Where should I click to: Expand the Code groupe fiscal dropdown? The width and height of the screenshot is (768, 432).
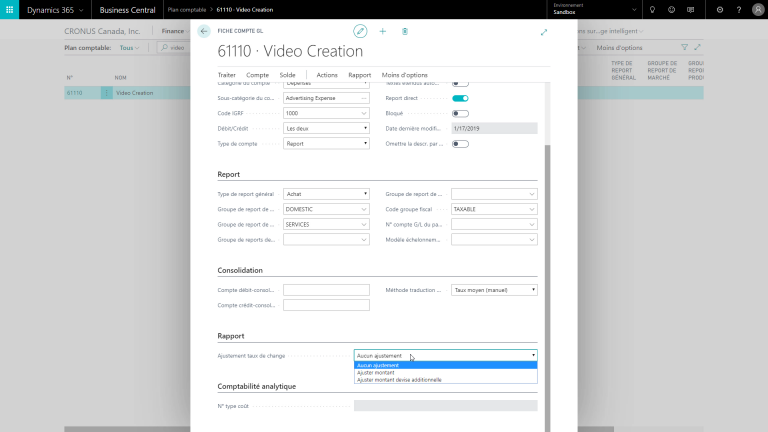494,209
